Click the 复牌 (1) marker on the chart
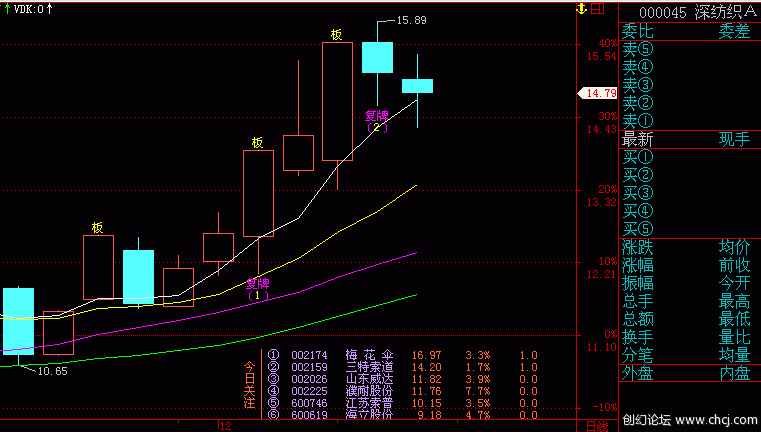The height and width of the screenshot is (432, 761). (x=259, y=289)
